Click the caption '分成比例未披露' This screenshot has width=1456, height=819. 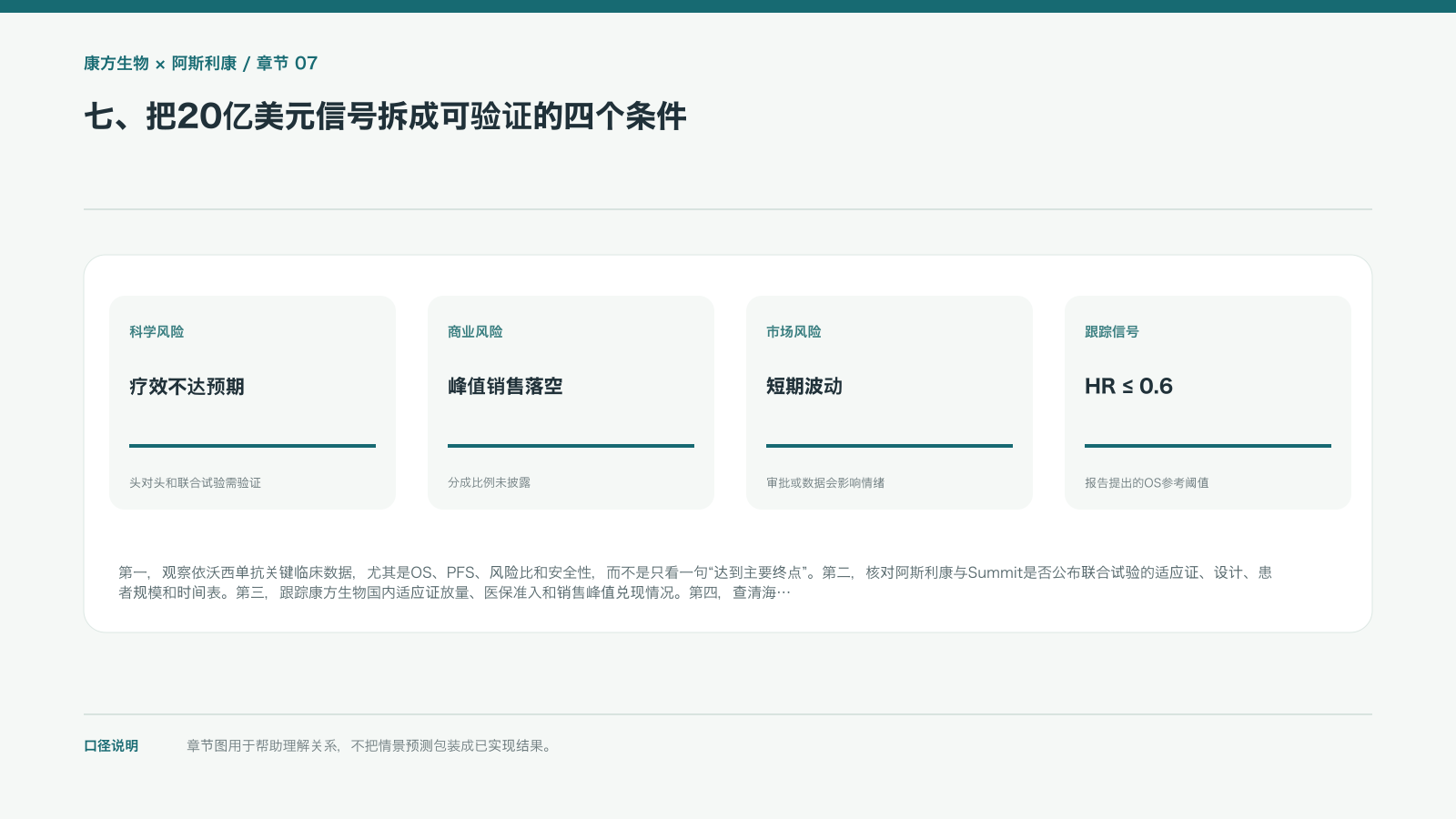click(x=489, y=483)
